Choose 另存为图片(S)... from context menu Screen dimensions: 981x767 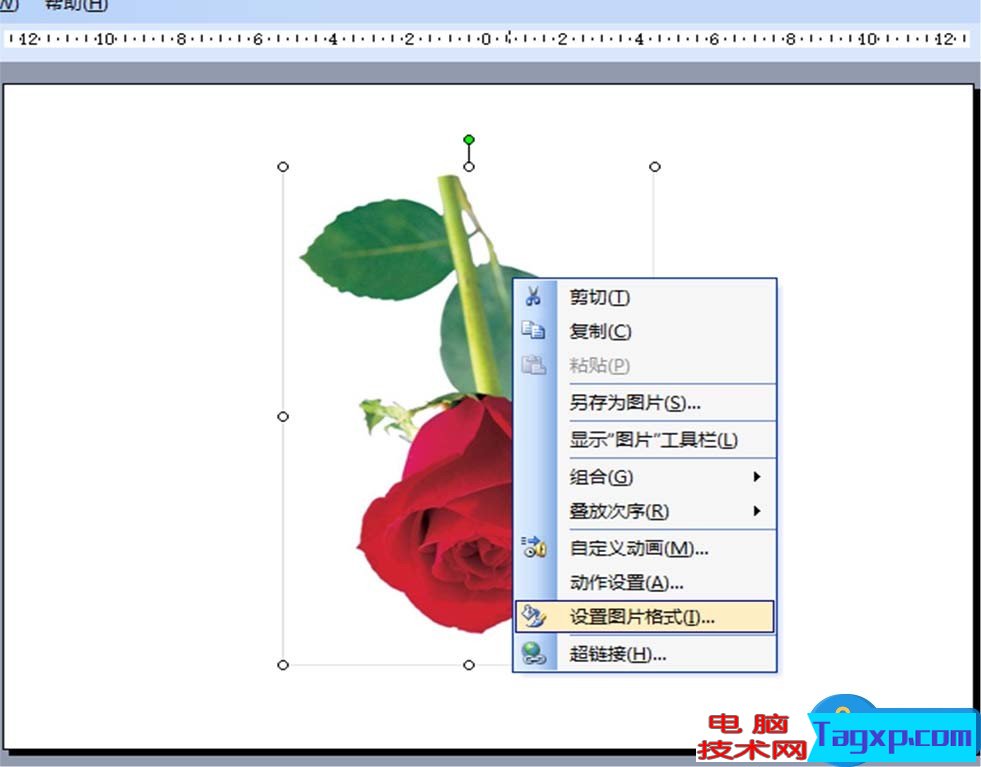[635, 403]
